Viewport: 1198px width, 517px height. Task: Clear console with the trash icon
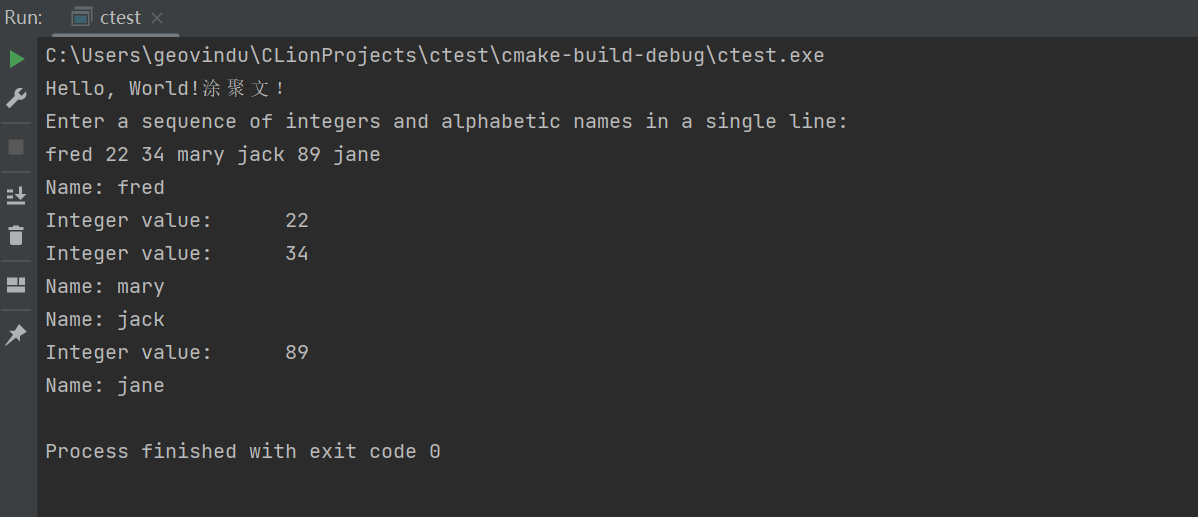tap(16, 236)
